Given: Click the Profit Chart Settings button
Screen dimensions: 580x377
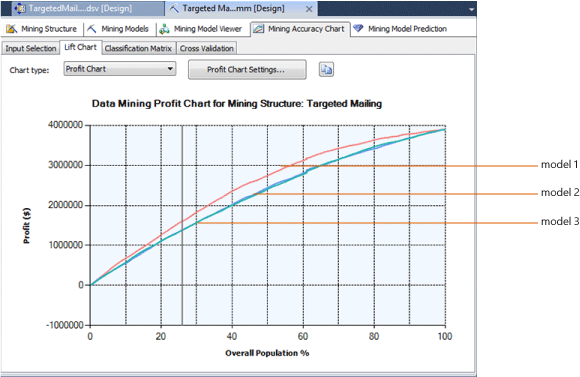Looking at the screenshot, I should (x=247, y=70).
